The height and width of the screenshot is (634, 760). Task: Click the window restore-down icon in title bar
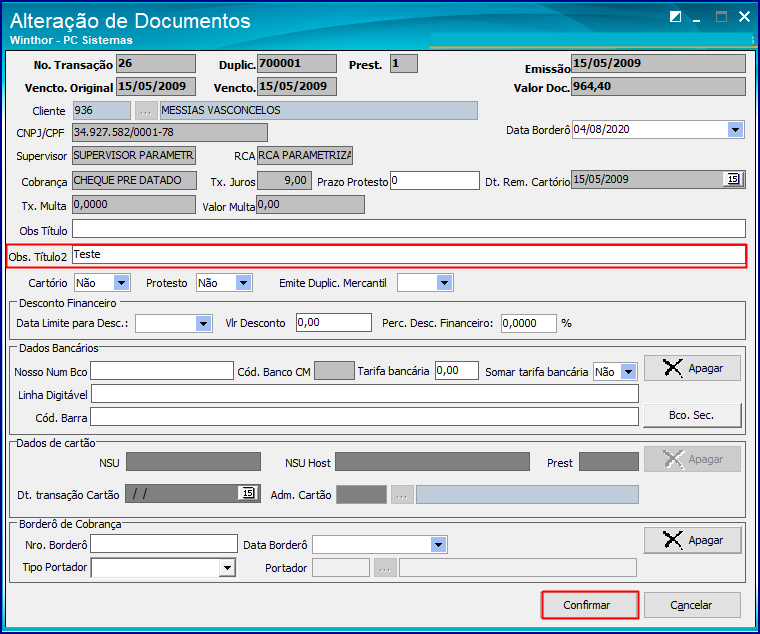tap(676, 17)
